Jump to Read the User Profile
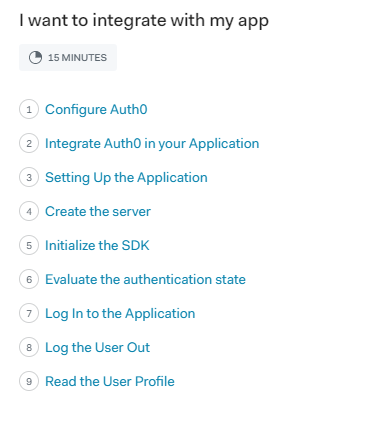This screenshot has height=433, width=383. coord(110,381)
